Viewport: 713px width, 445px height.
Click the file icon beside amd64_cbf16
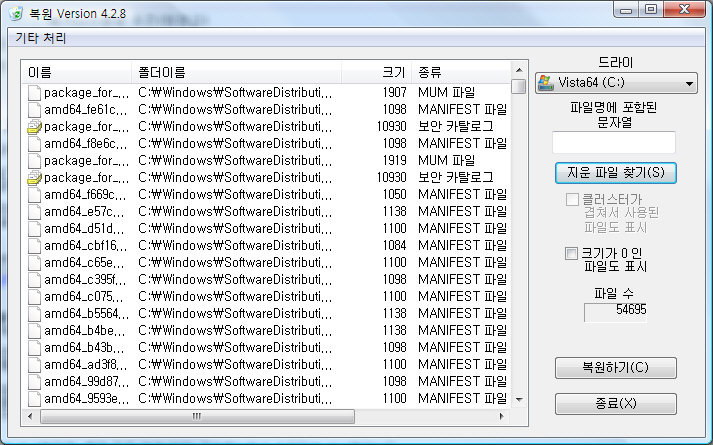pos(35,246)
